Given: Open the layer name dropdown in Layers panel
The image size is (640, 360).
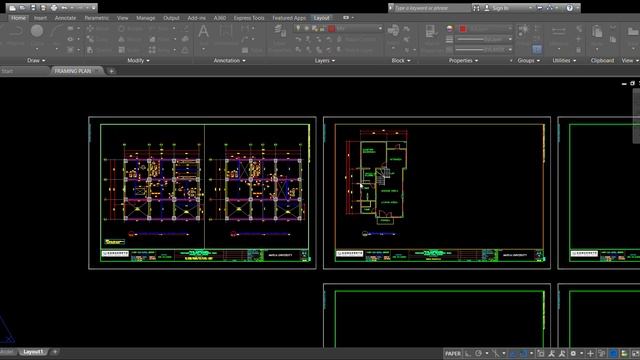Looking at the screenshot, I should point(380,29).
